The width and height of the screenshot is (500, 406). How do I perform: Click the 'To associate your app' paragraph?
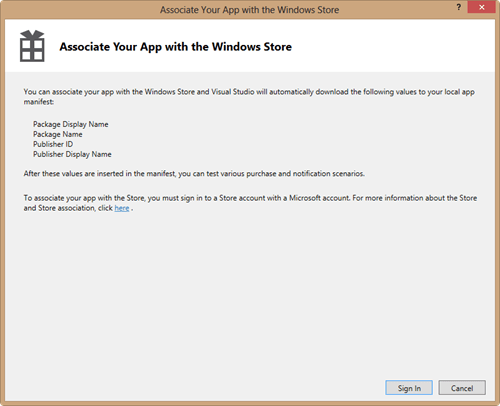click(250, 203)
